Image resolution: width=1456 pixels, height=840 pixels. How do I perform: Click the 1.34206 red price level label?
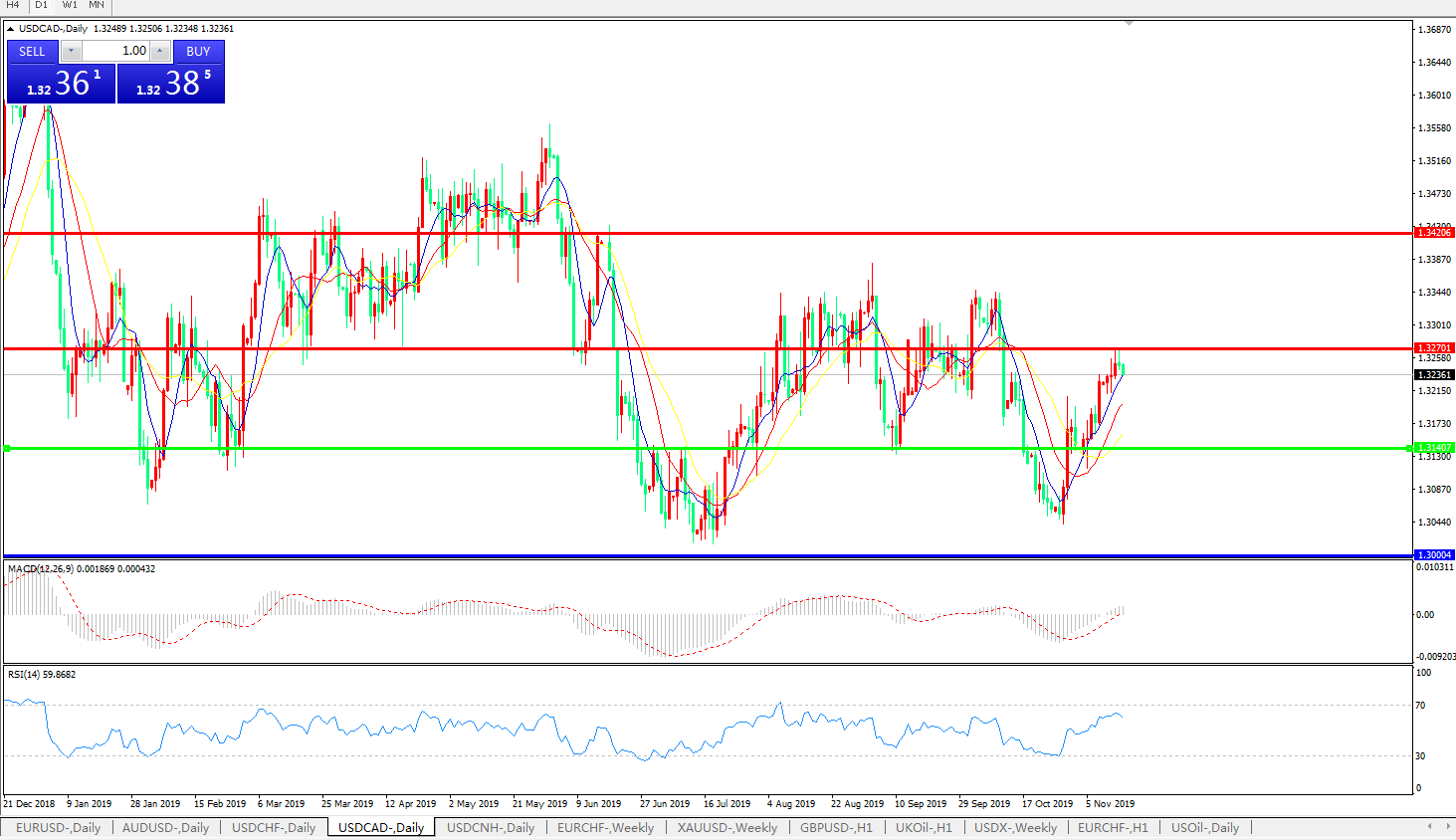[1434, 233]
